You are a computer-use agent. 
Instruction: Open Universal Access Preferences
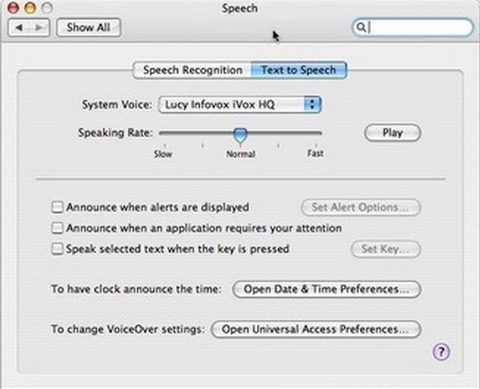pos(316,329)
